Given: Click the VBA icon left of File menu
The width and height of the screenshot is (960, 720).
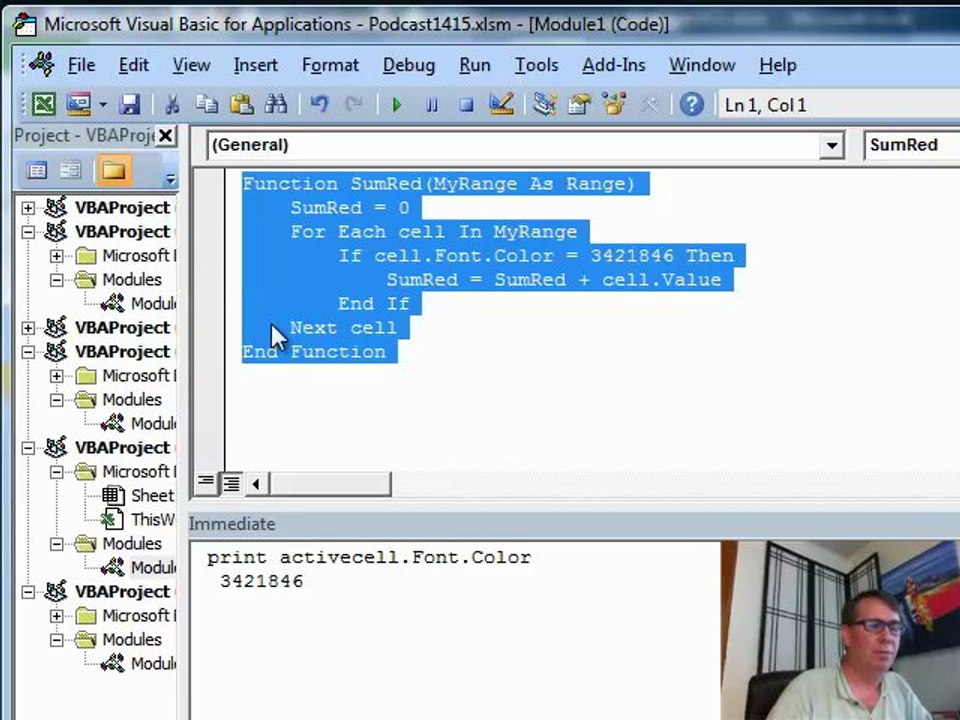Looking at the screenshot, I should [41, 64].
